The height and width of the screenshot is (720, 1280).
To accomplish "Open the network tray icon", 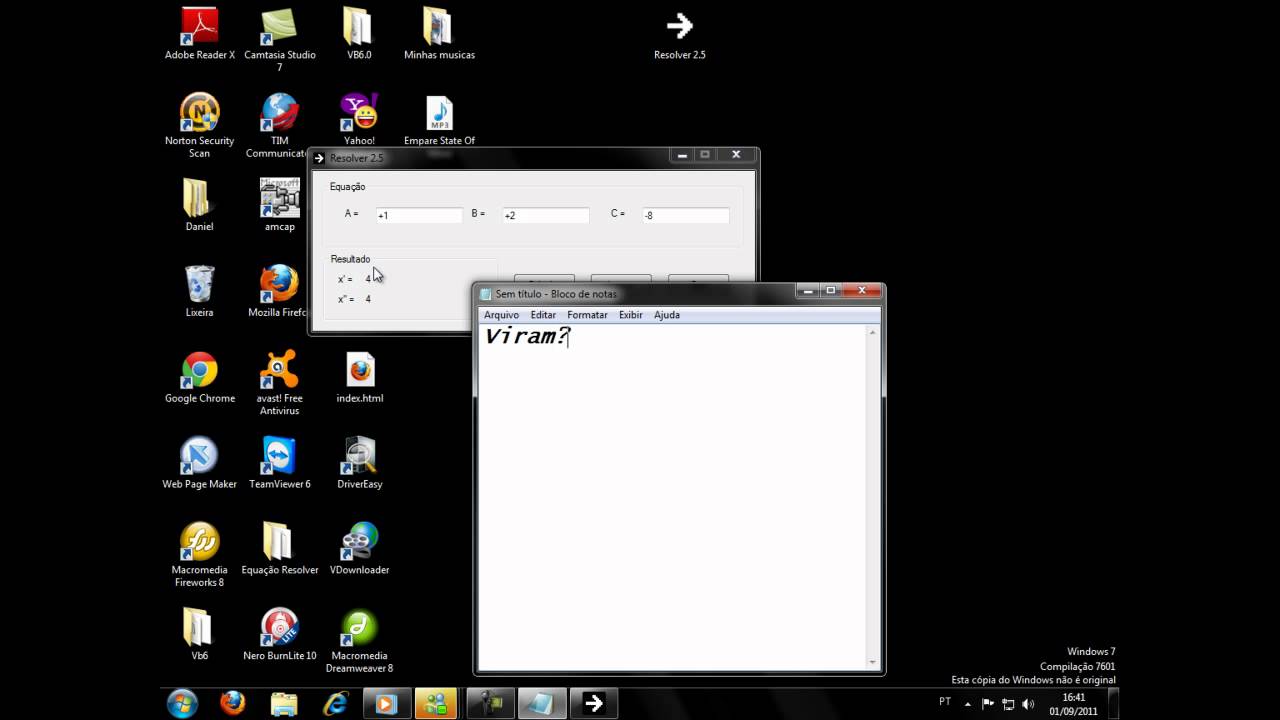I will click(x=1007, y=703).
